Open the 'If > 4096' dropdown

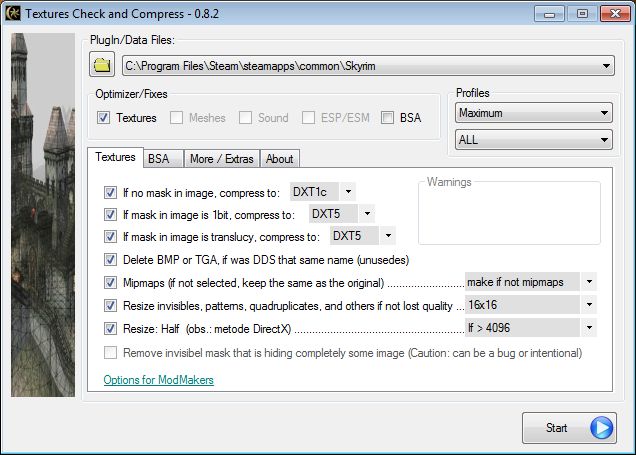coord(531,327)
